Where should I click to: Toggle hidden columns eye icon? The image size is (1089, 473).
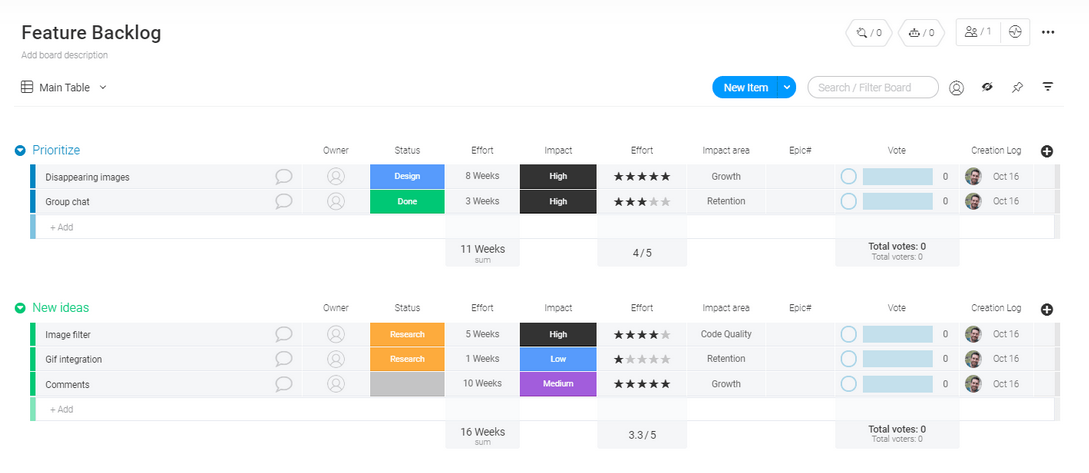pyautogui.click(x=987, y=87)
